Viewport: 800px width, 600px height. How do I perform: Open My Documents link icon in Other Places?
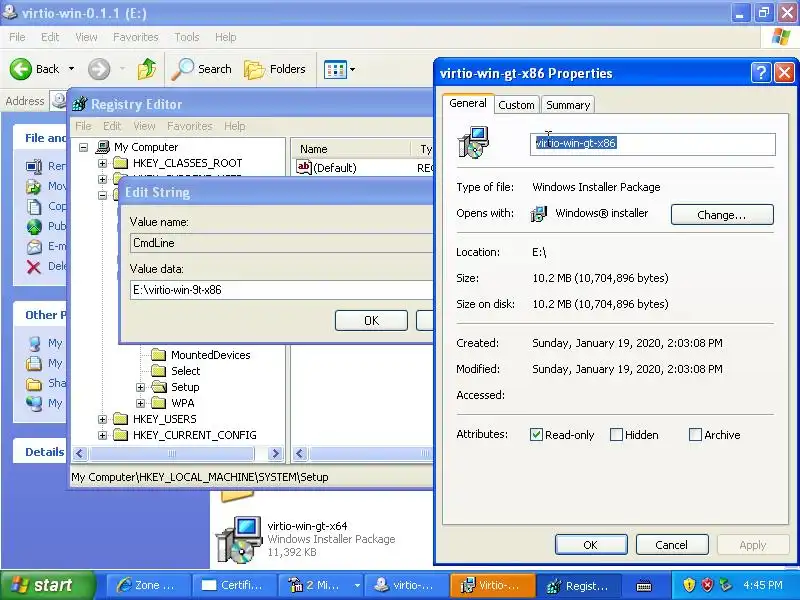tap(34, 363)
